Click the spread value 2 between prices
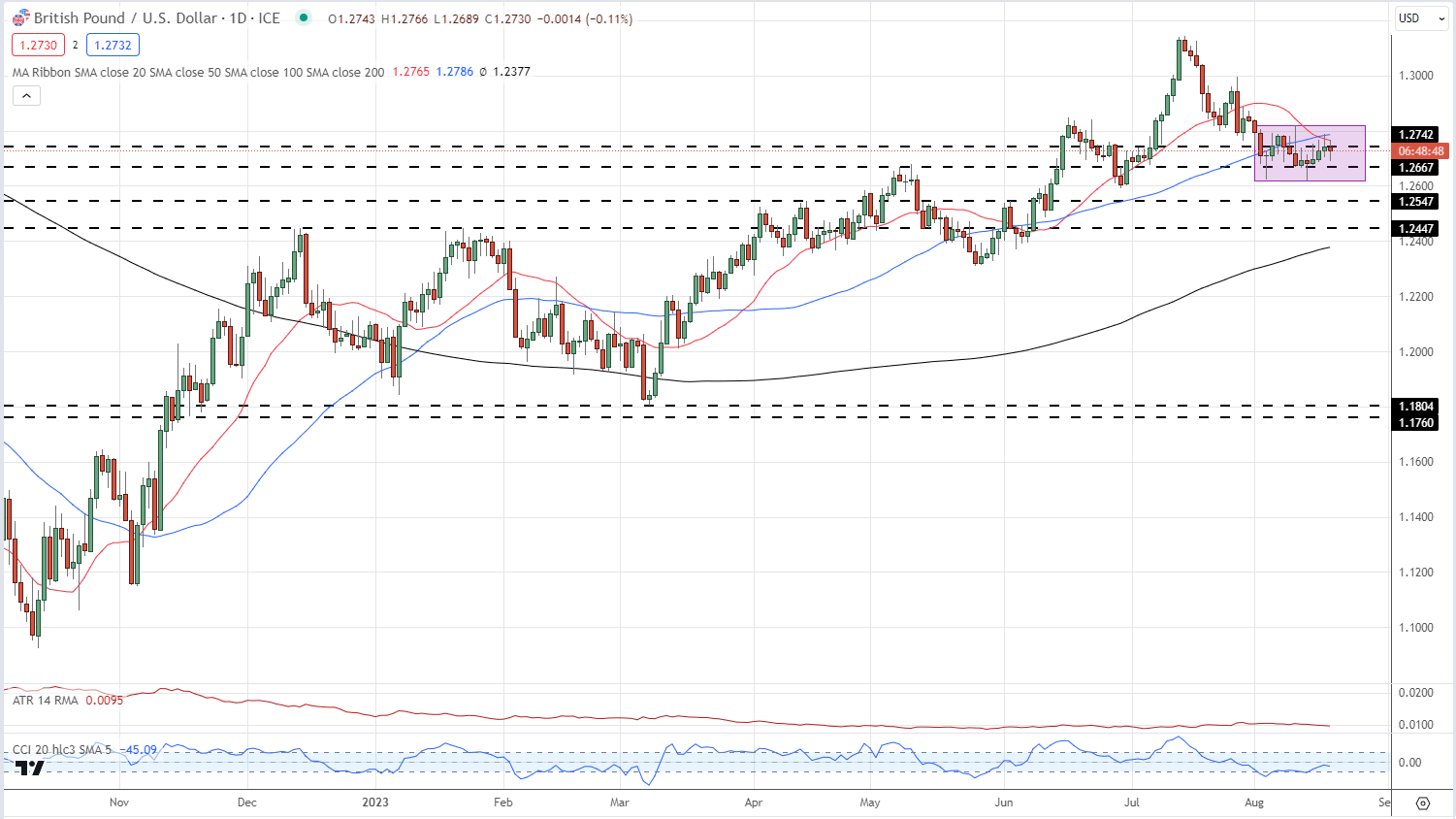Screen dimensions: 1456x819 coord(75,45)
